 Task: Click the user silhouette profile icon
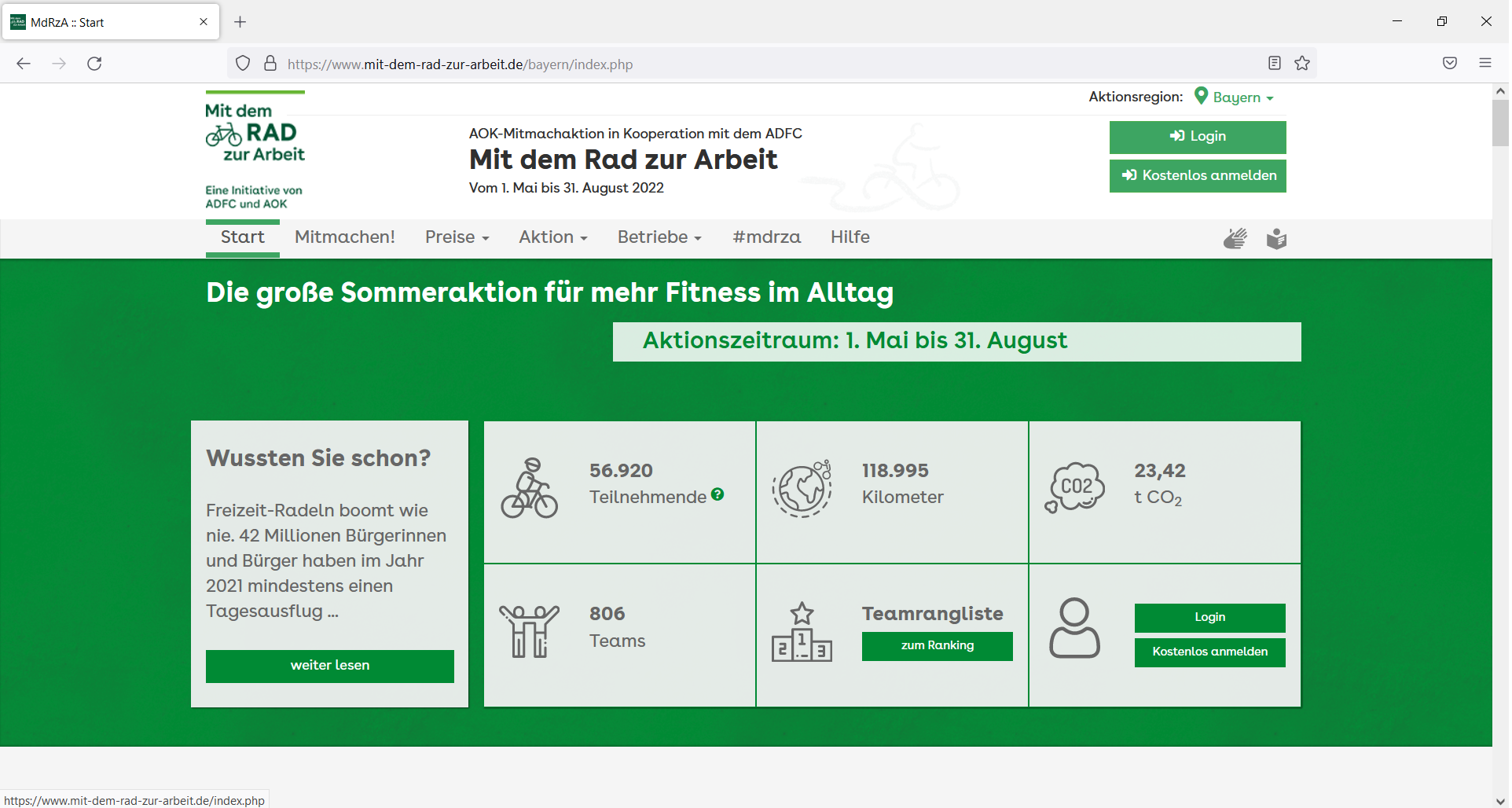tap(1075, 627)
